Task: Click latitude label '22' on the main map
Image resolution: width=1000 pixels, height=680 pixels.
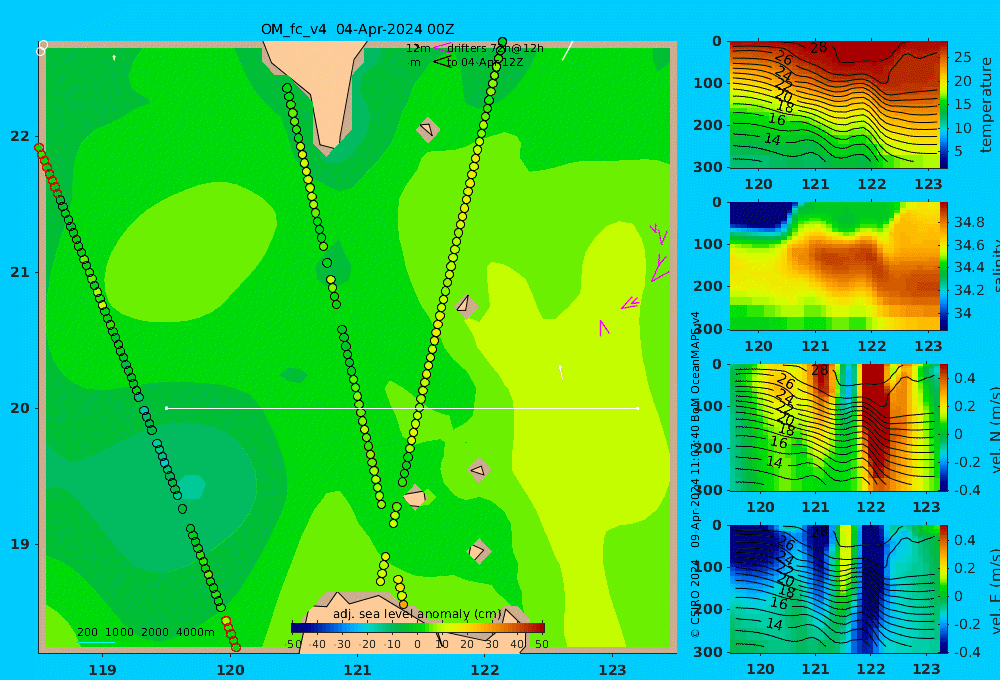Action: (x=20, y=136)
